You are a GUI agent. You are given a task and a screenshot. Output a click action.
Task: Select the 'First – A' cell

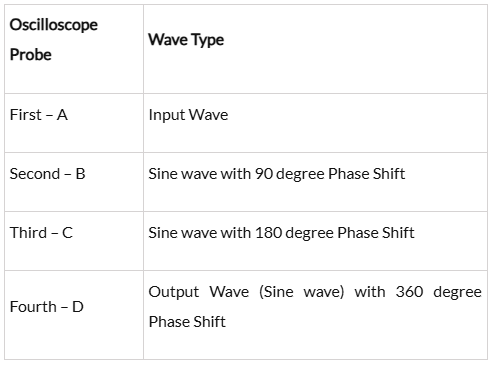pos(74,123)
